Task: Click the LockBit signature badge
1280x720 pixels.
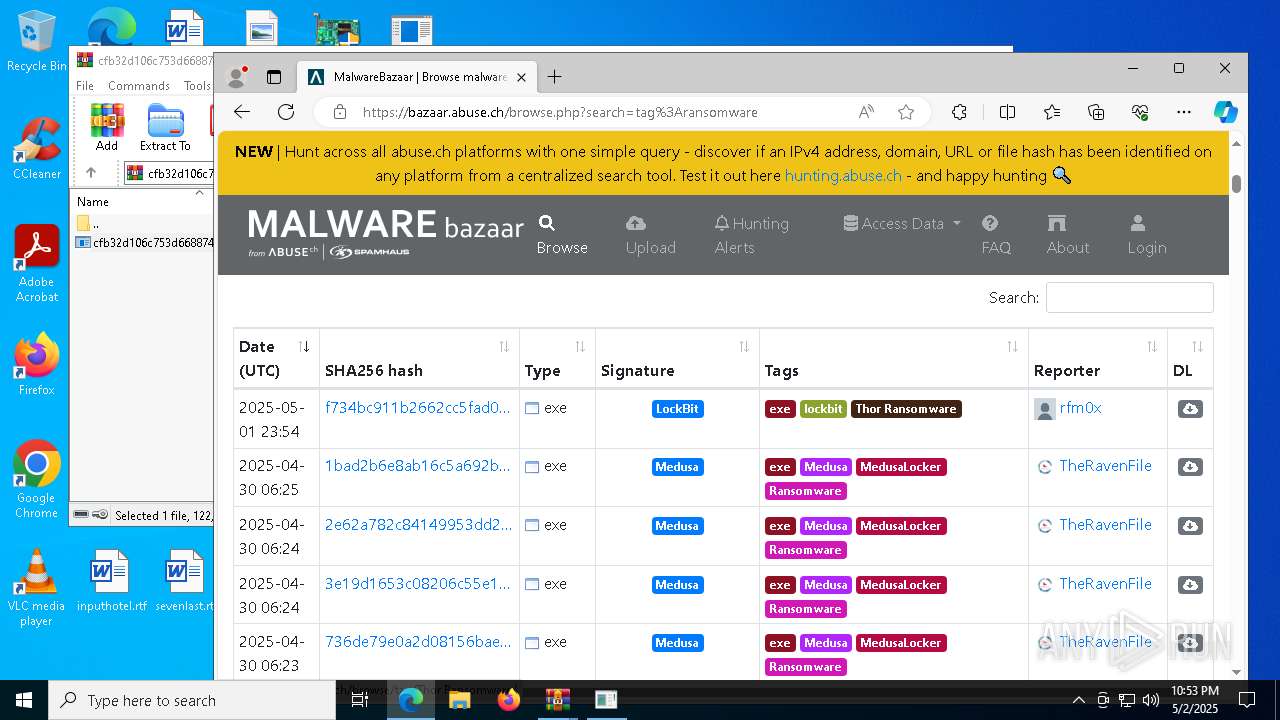Action: click(x=677, y=408)
